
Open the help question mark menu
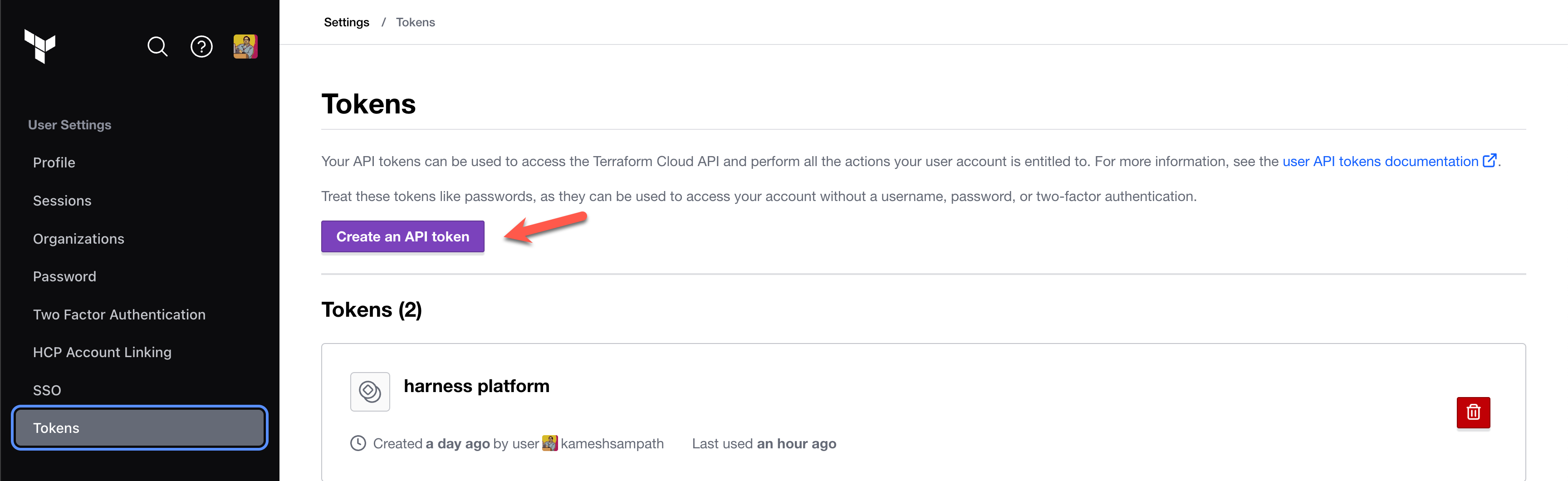(201, 46)
